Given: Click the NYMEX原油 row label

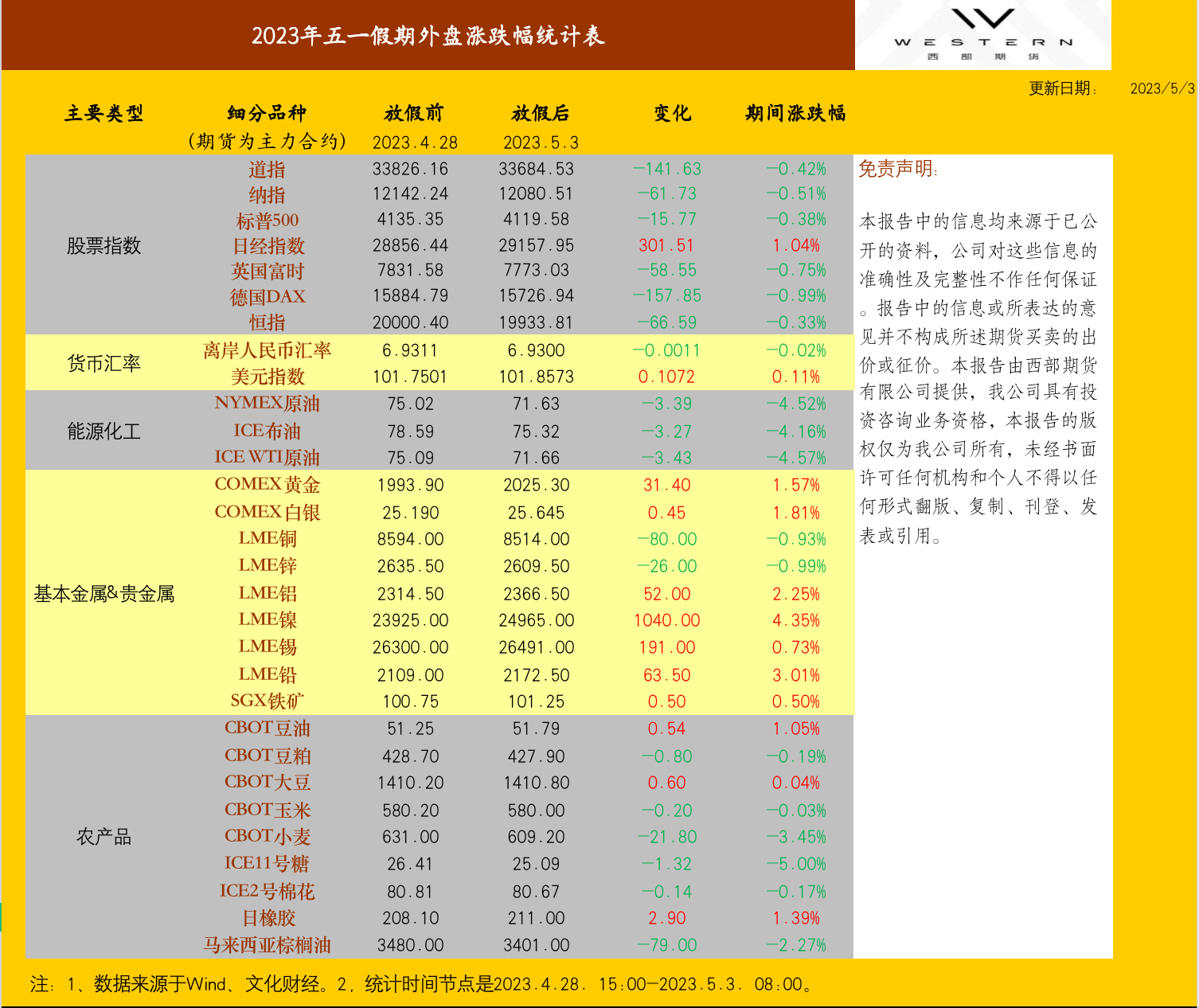Looking at the screenshot, I should 267,404.
